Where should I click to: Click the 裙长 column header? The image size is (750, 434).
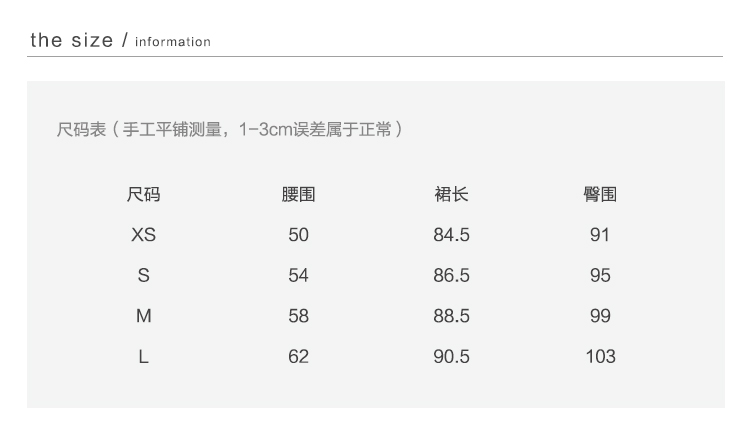click(x=451, y=195)
